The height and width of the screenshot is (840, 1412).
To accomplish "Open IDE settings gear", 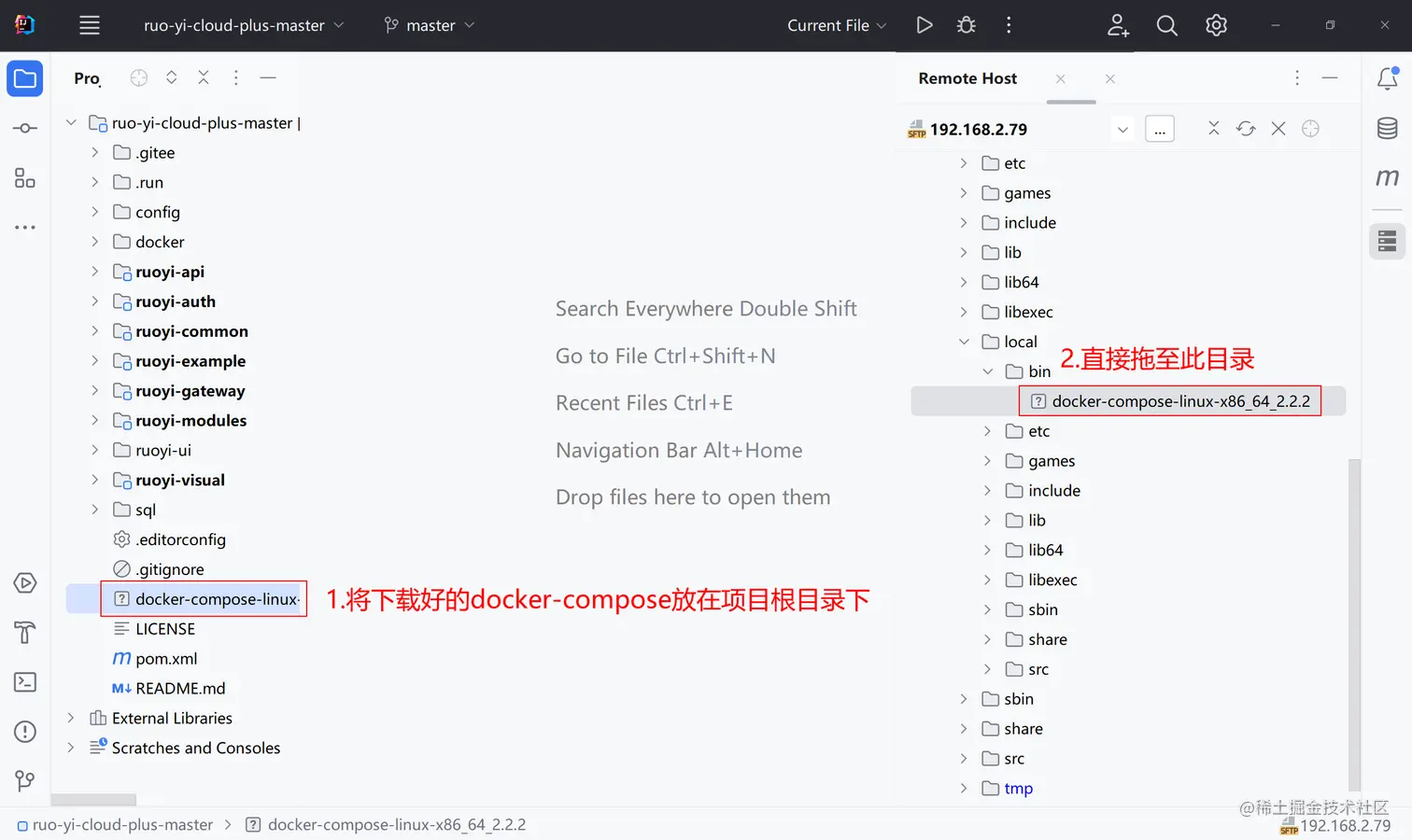I will (x=1216, y=25).
